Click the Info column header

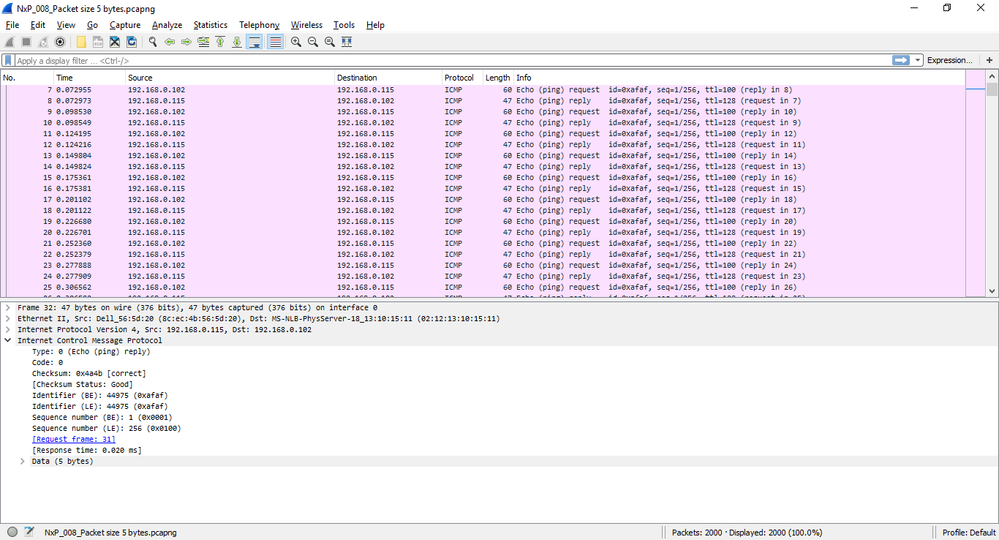pos(739,78)
